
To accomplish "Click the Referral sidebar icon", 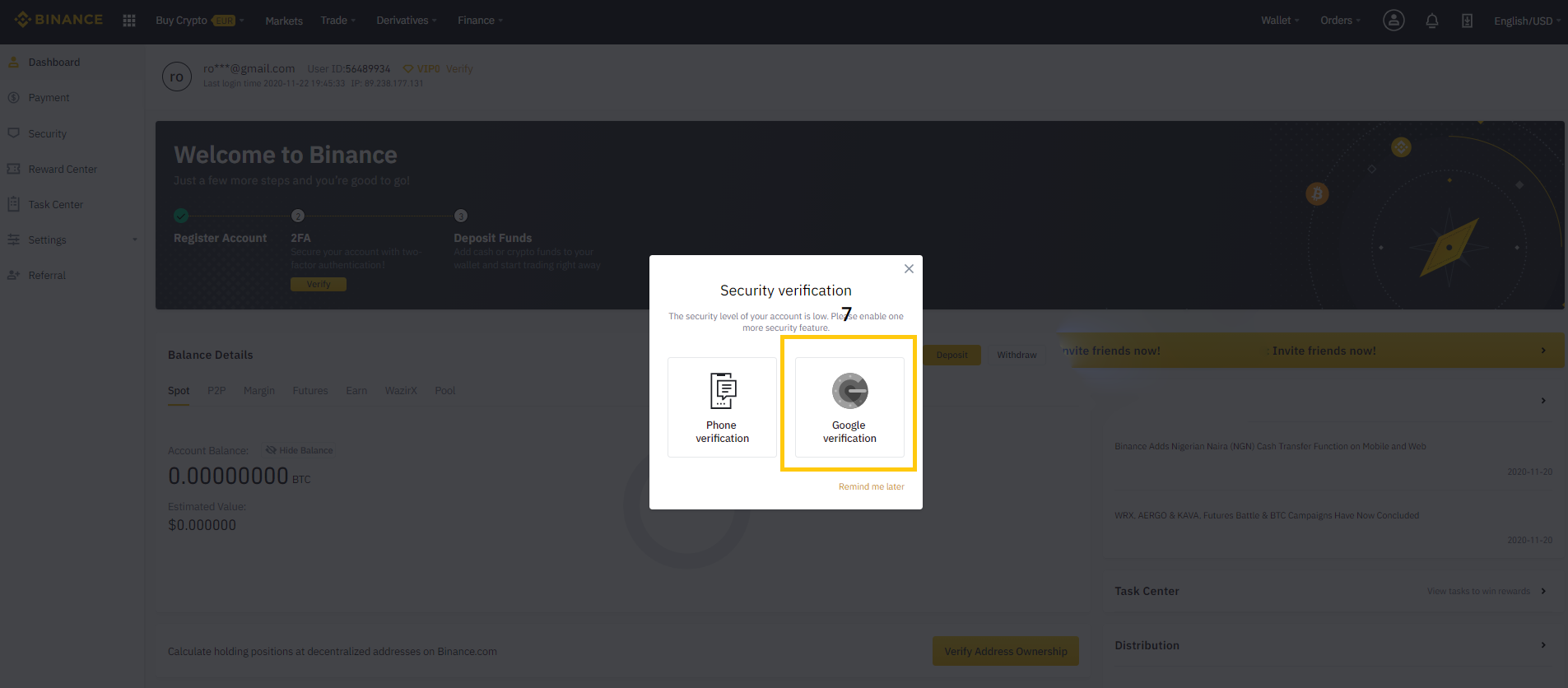I will tap(13, 275).
